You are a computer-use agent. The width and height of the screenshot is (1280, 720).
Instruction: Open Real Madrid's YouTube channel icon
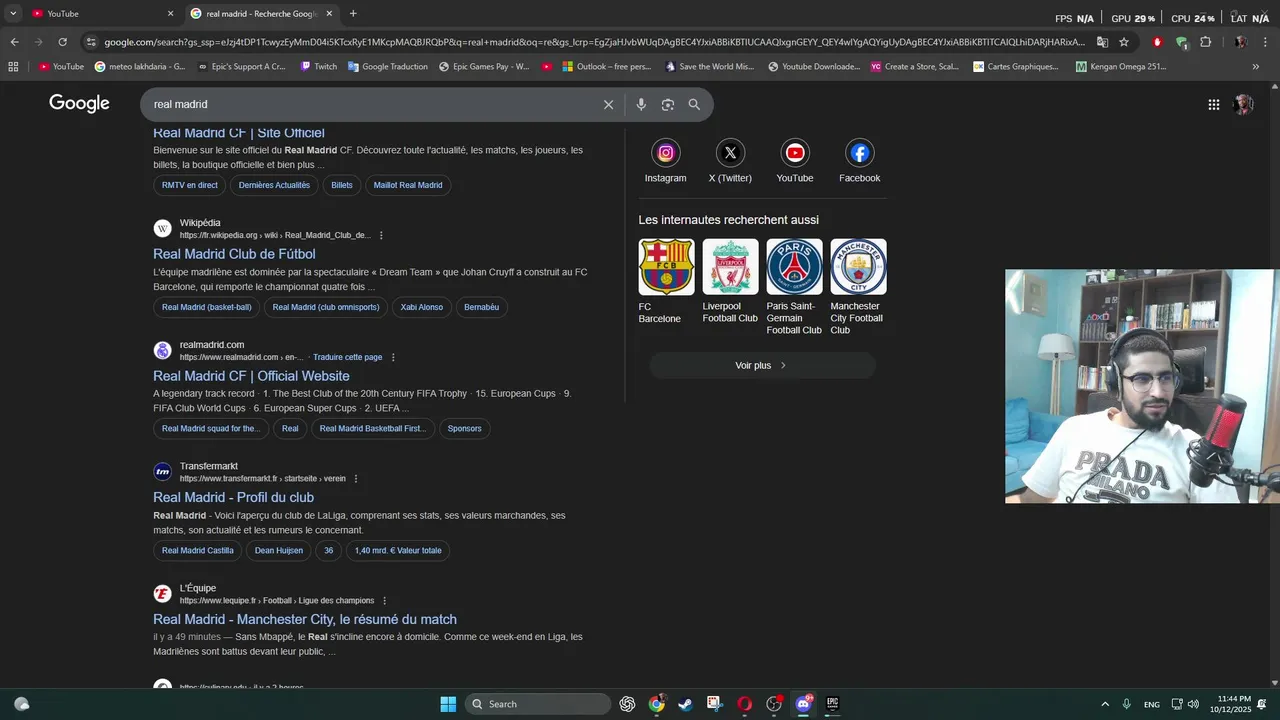coord(795,153)
